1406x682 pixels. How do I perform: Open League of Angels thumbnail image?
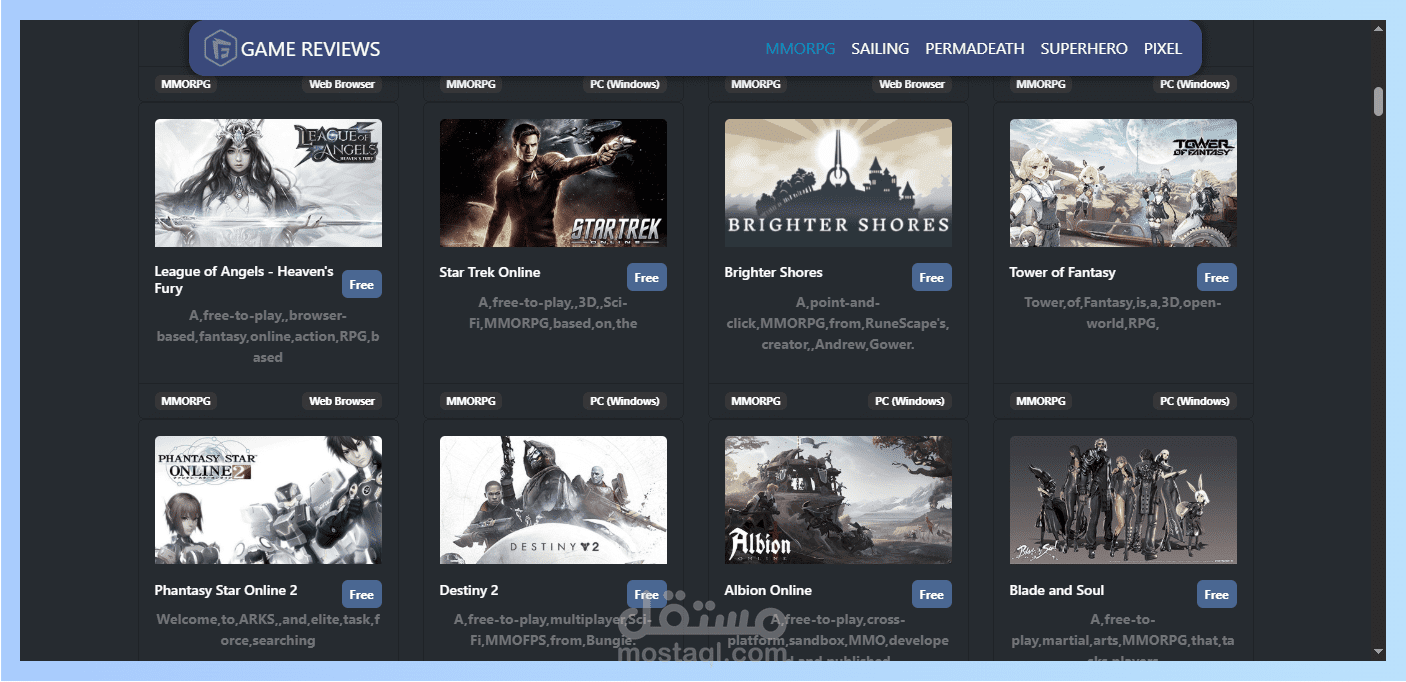click(x=268, y=183)
